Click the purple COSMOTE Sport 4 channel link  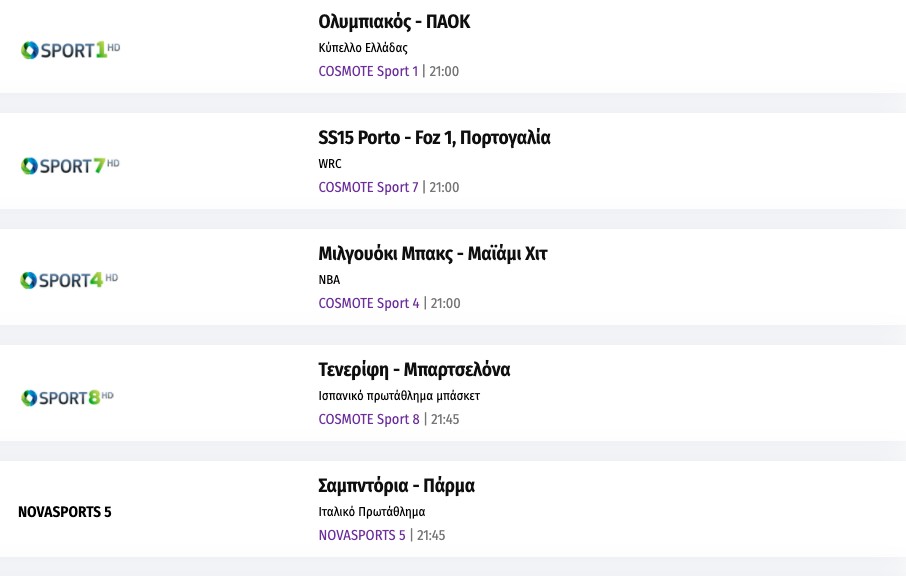tap(369, 303)
